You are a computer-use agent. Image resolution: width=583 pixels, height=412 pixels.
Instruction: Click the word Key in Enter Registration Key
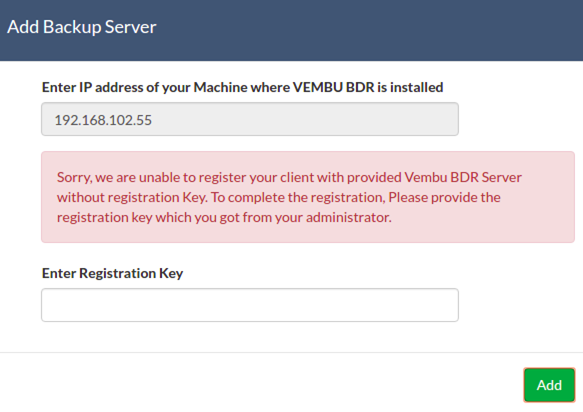171,274
